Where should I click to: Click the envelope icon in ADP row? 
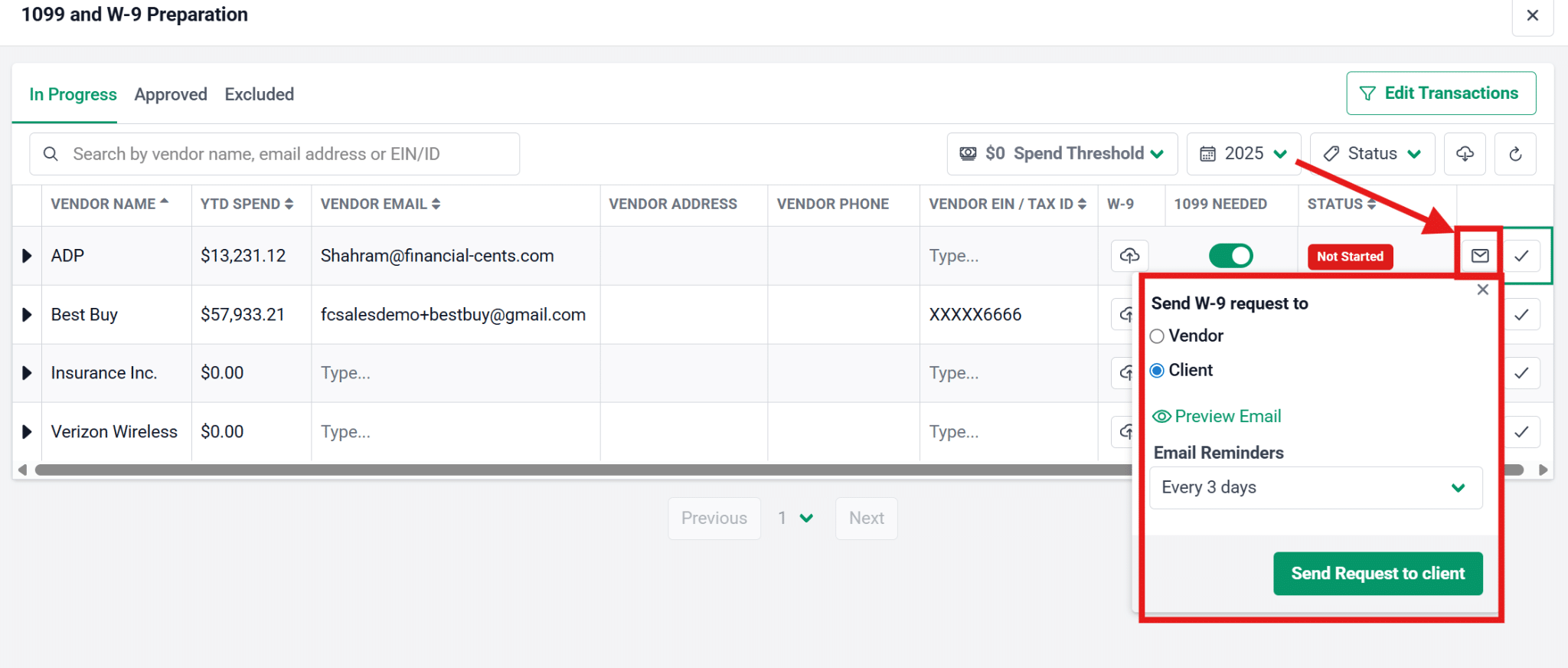coord(1480,256)
